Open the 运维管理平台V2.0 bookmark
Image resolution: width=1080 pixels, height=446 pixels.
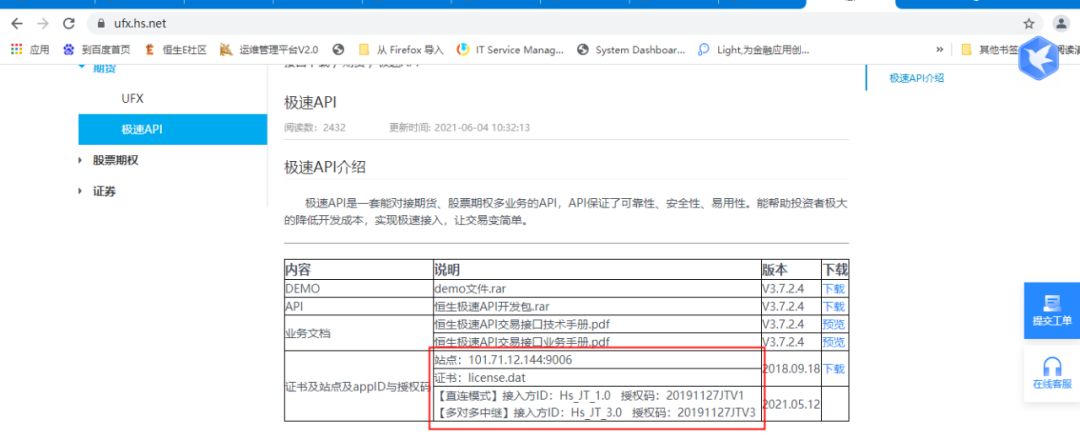tap(269, 50)
